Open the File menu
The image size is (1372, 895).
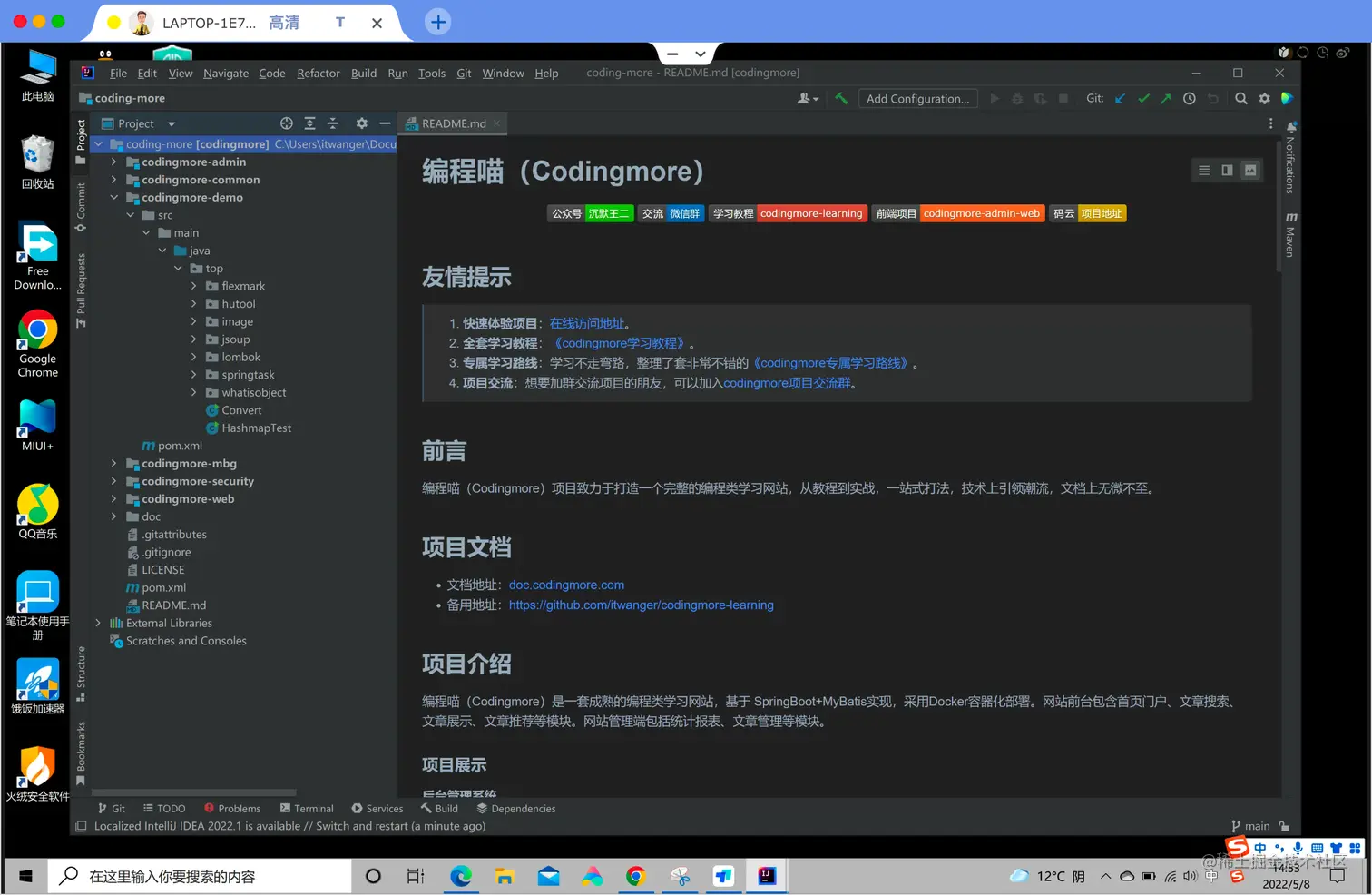point(118,74)
